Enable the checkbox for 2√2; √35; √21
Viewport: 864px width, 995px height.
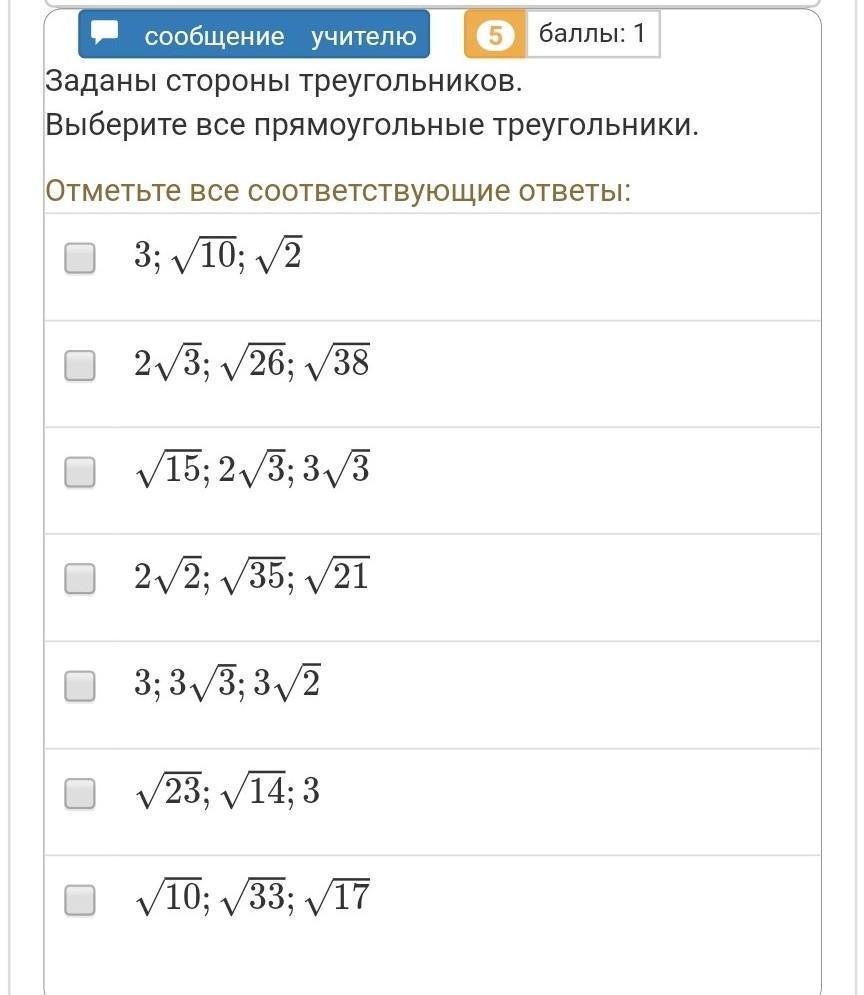(x=80, y=578)
